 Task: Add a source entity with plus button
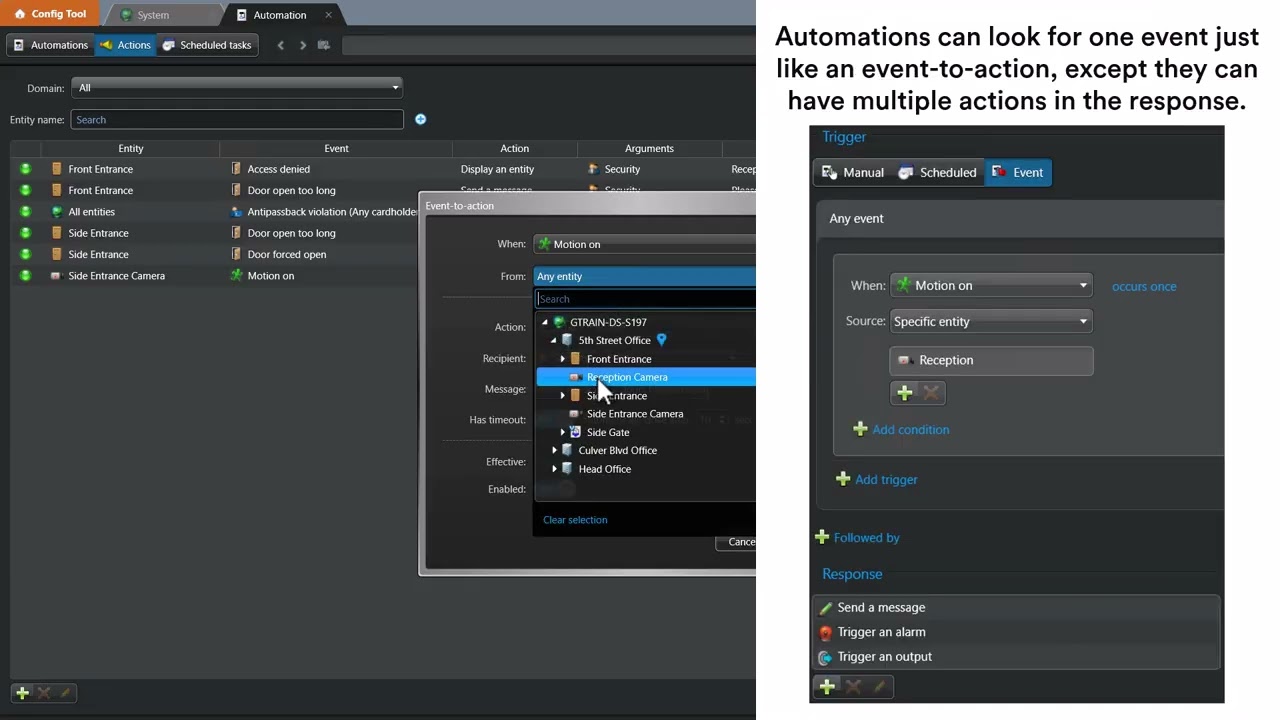coord(904,393)
